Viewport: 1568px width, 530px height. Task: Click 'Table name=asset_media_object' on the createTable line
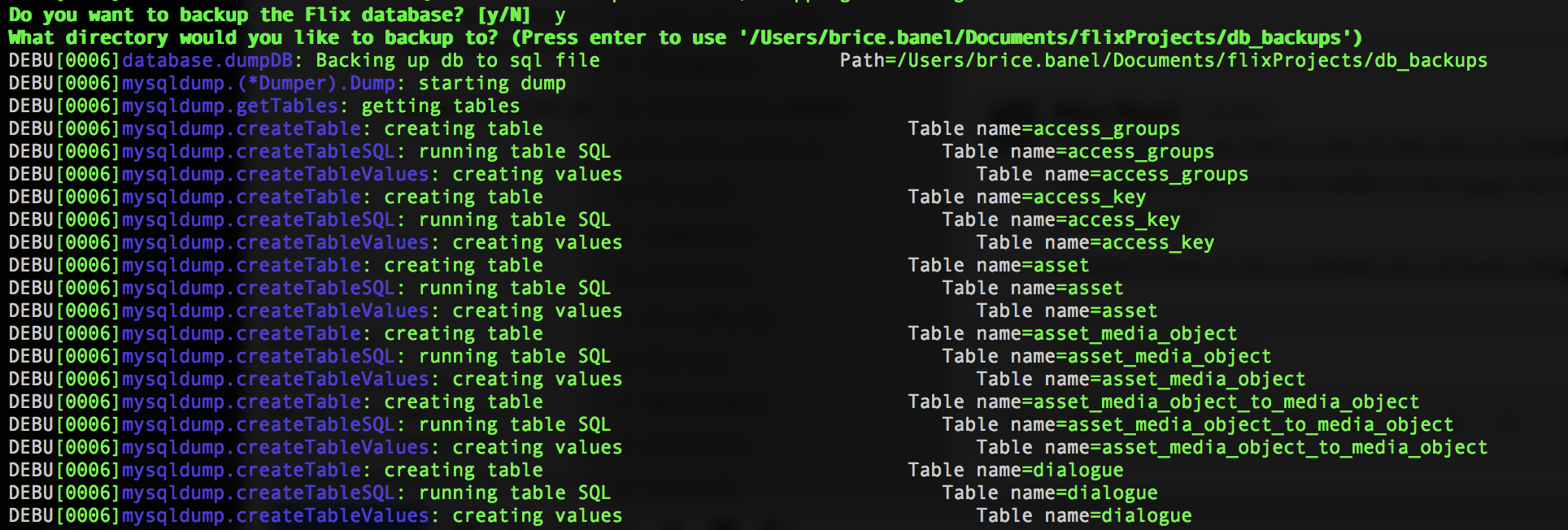(x=1072, y=333)
